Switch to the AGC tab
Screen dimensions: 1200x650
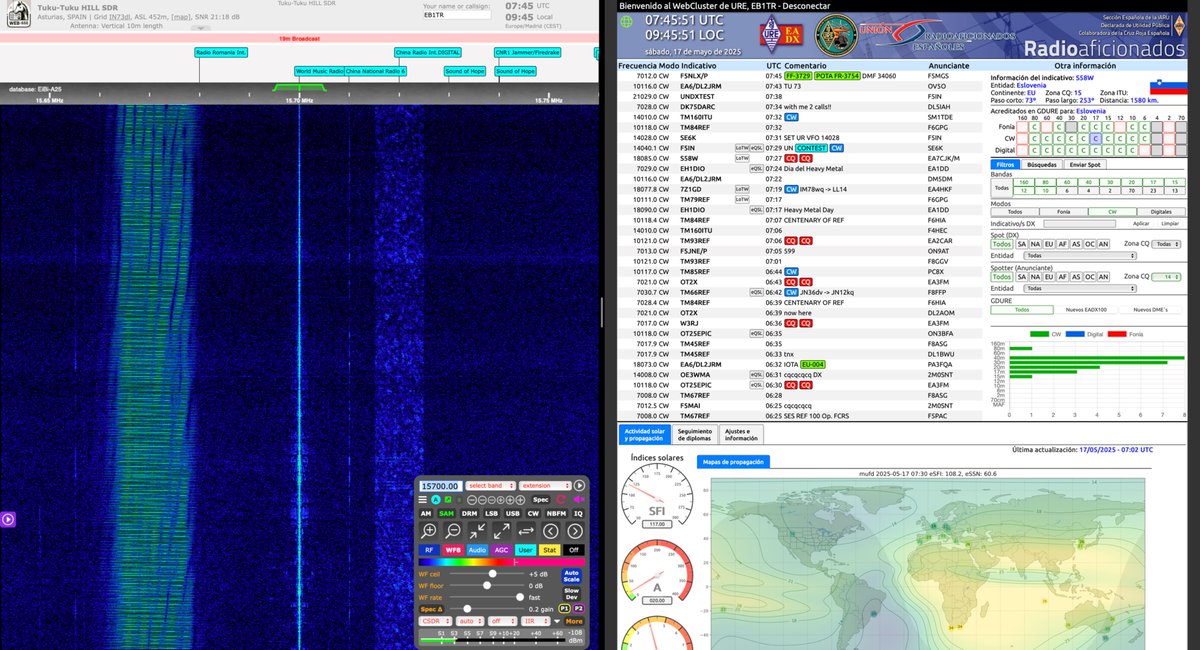[501, 550]
